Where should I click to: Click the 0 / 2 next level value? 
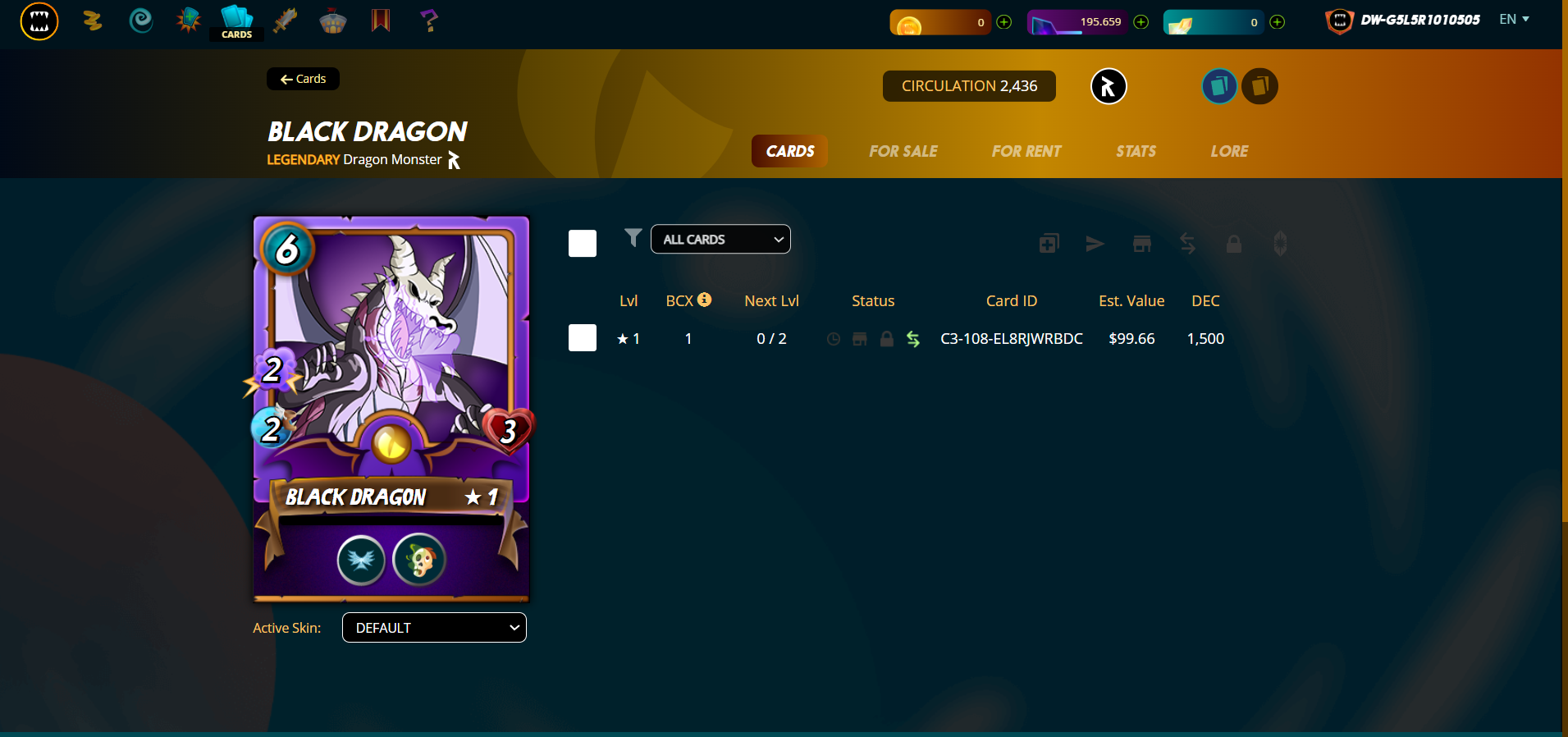coord(771,338)
